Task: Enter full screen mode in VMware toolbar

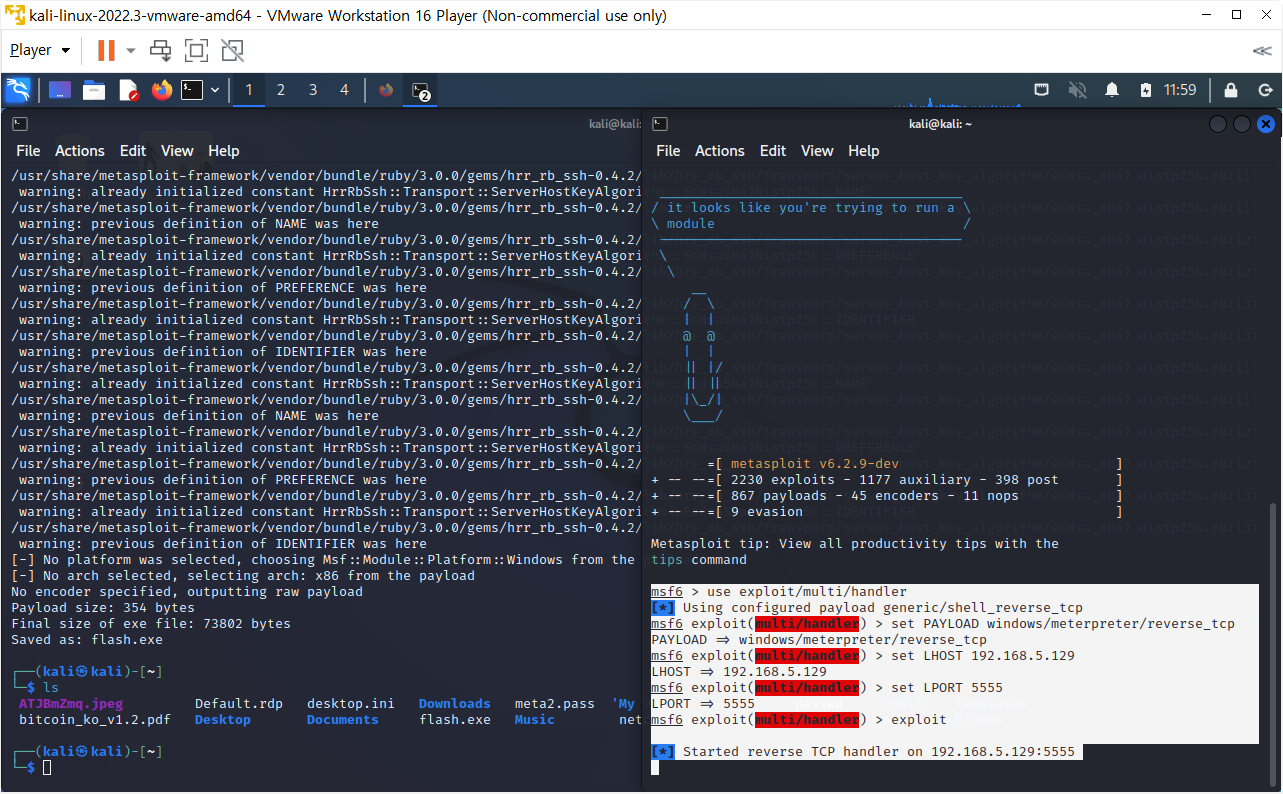Action: [197, 50]
